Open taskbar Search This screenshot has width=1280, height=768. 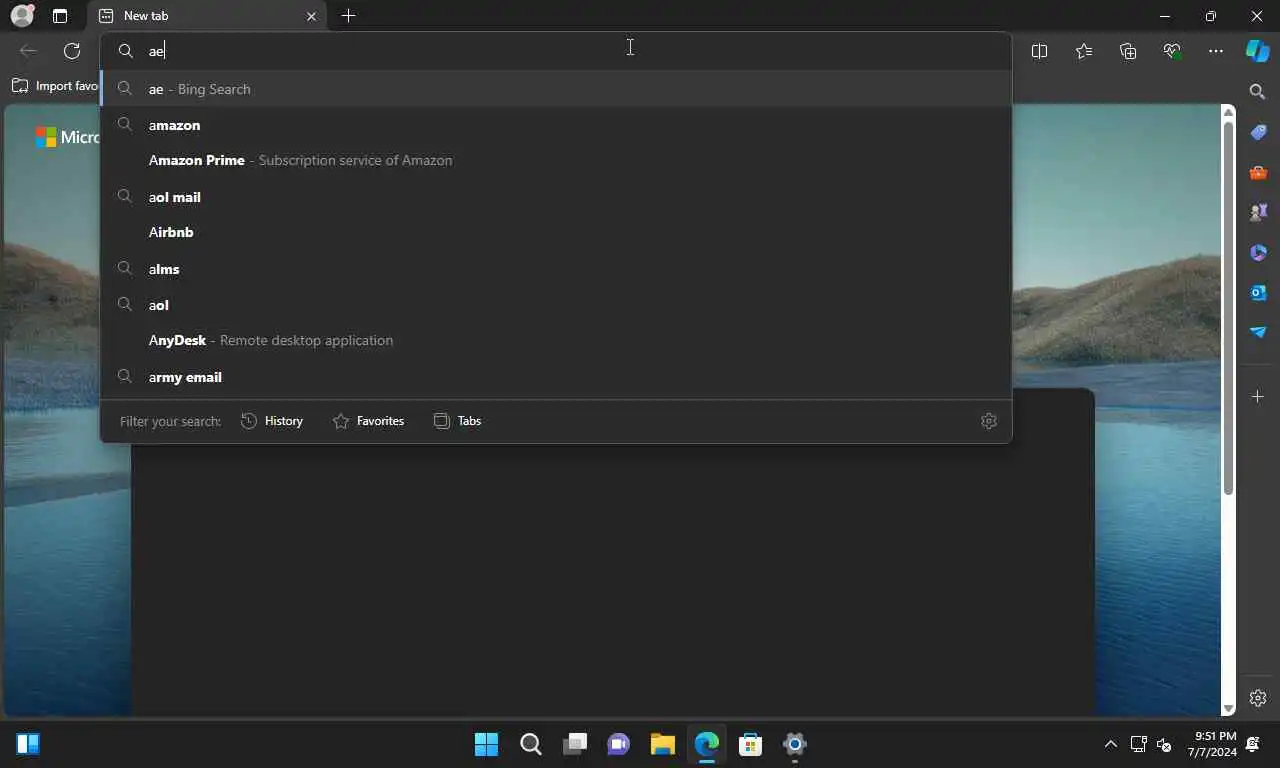(530, 744)
